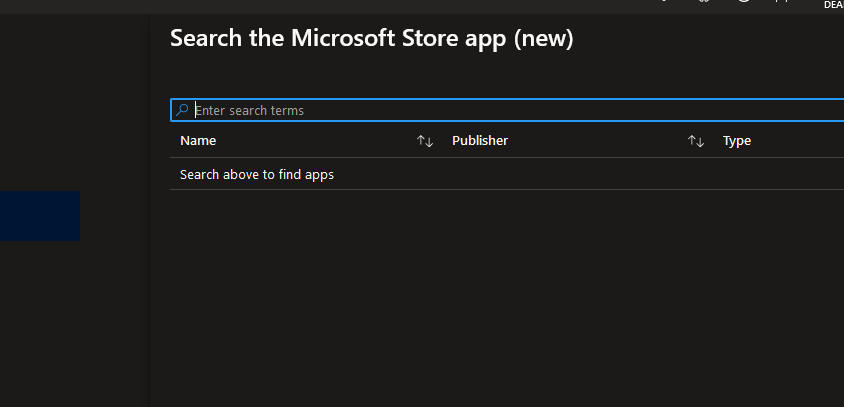
Task: Click the magnifier search icon
Action: point(182,110)
